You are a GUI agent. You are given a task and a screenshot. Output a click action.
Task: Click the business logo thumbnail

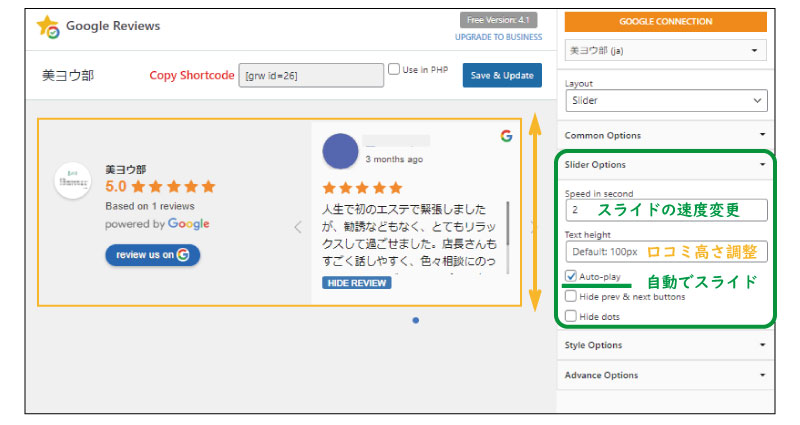point(73,181)
